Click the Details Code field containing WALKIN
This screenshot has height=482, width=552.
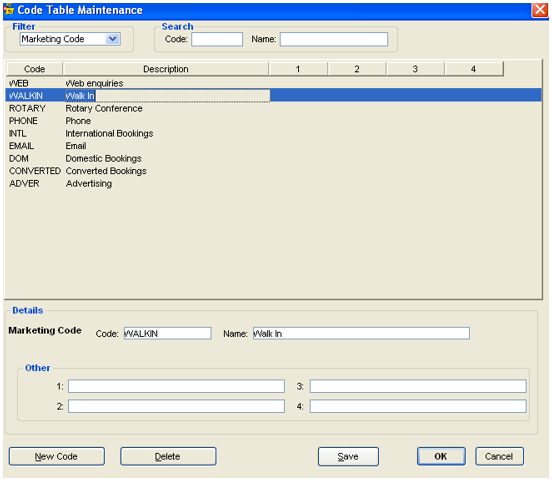168,333
